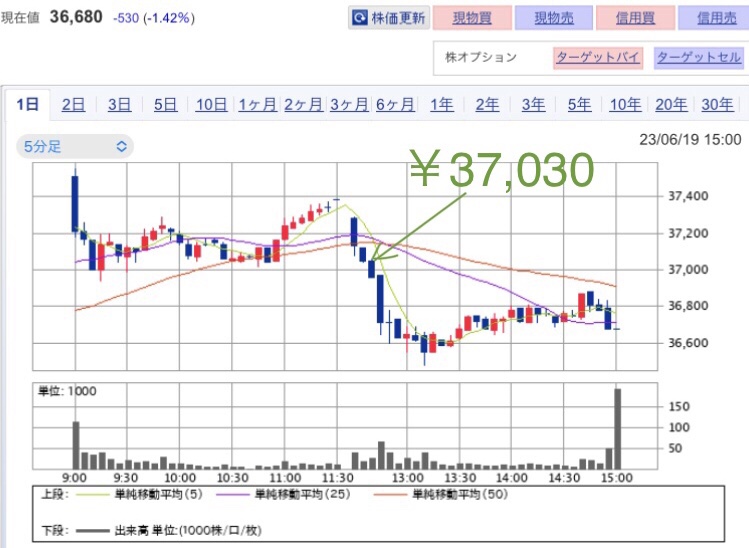Screen dimensions: 749x548
Task: Click the large blue opening candlestick at 9:00
Action: click(x=75, y=204)
